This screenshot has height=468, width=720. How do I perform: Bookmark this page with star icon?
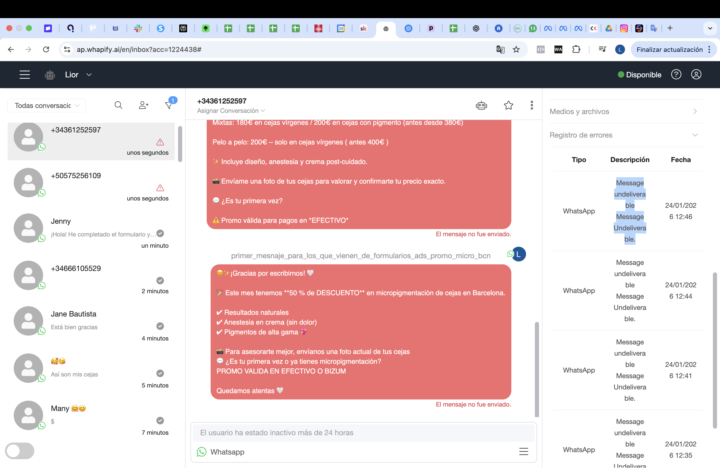[516, 50]
